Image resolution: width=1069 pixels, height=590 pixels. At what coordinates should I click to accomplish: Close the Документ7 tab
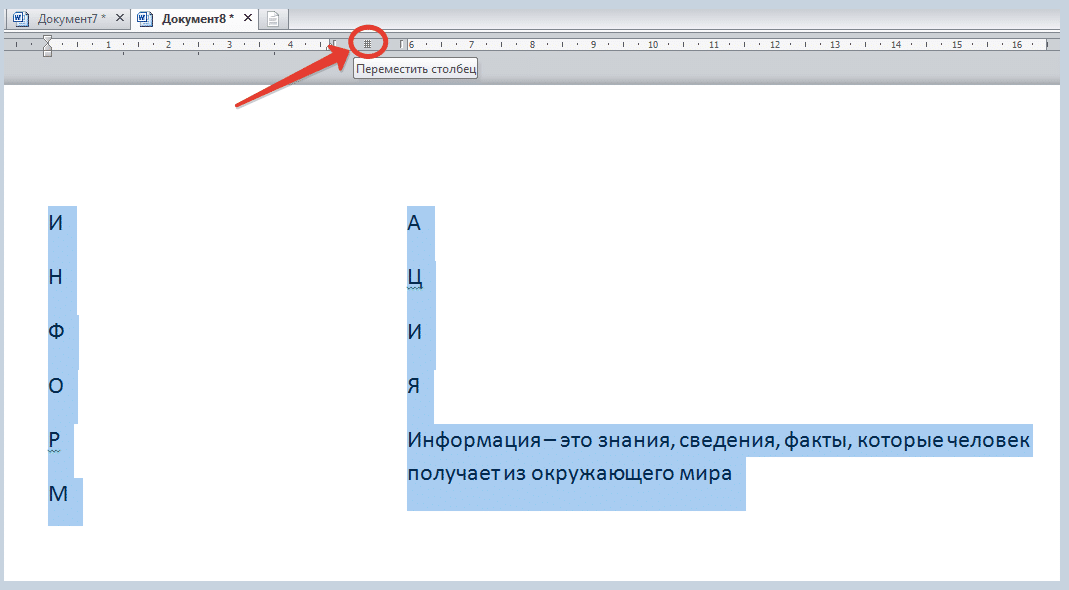point(120,18)
